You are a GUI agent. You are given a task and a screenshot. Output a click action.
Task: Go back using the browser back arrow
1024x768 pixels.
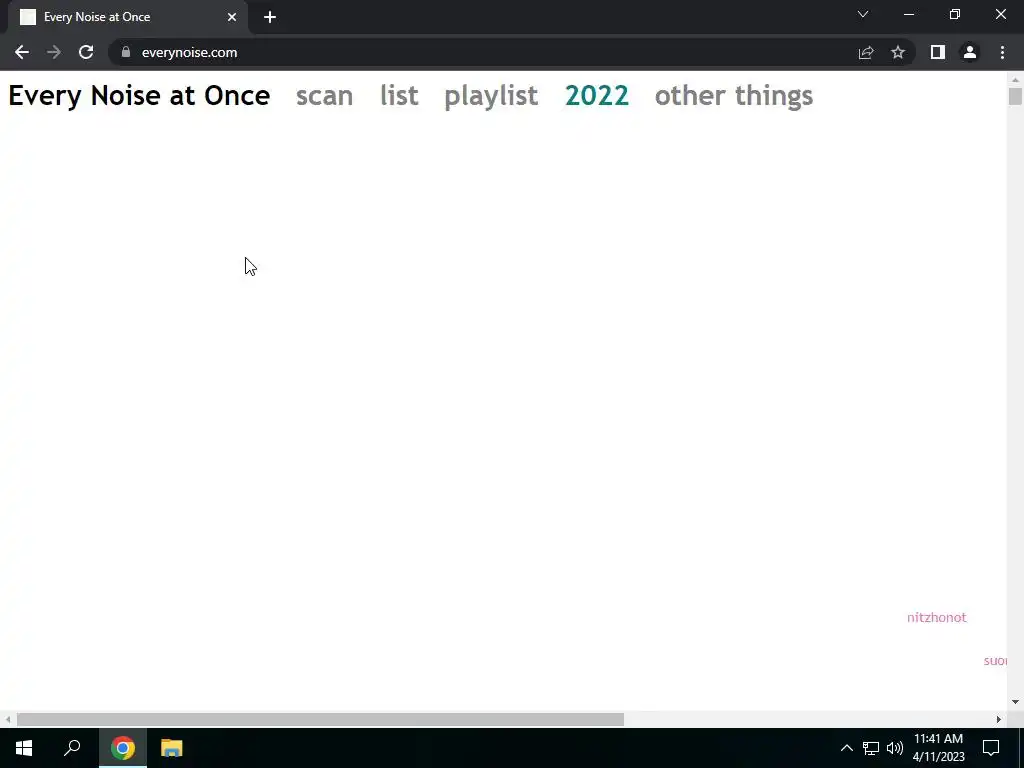coord(22,52)
